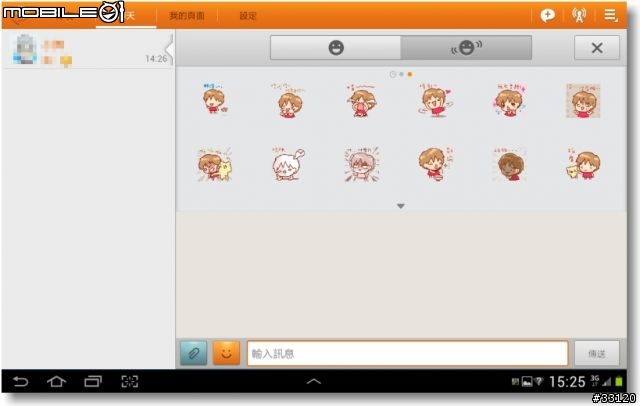Select the white-haired outline boy with drumstick sticker
The height and width of the screenshot is (406, 640).
[x=289, y=164]
